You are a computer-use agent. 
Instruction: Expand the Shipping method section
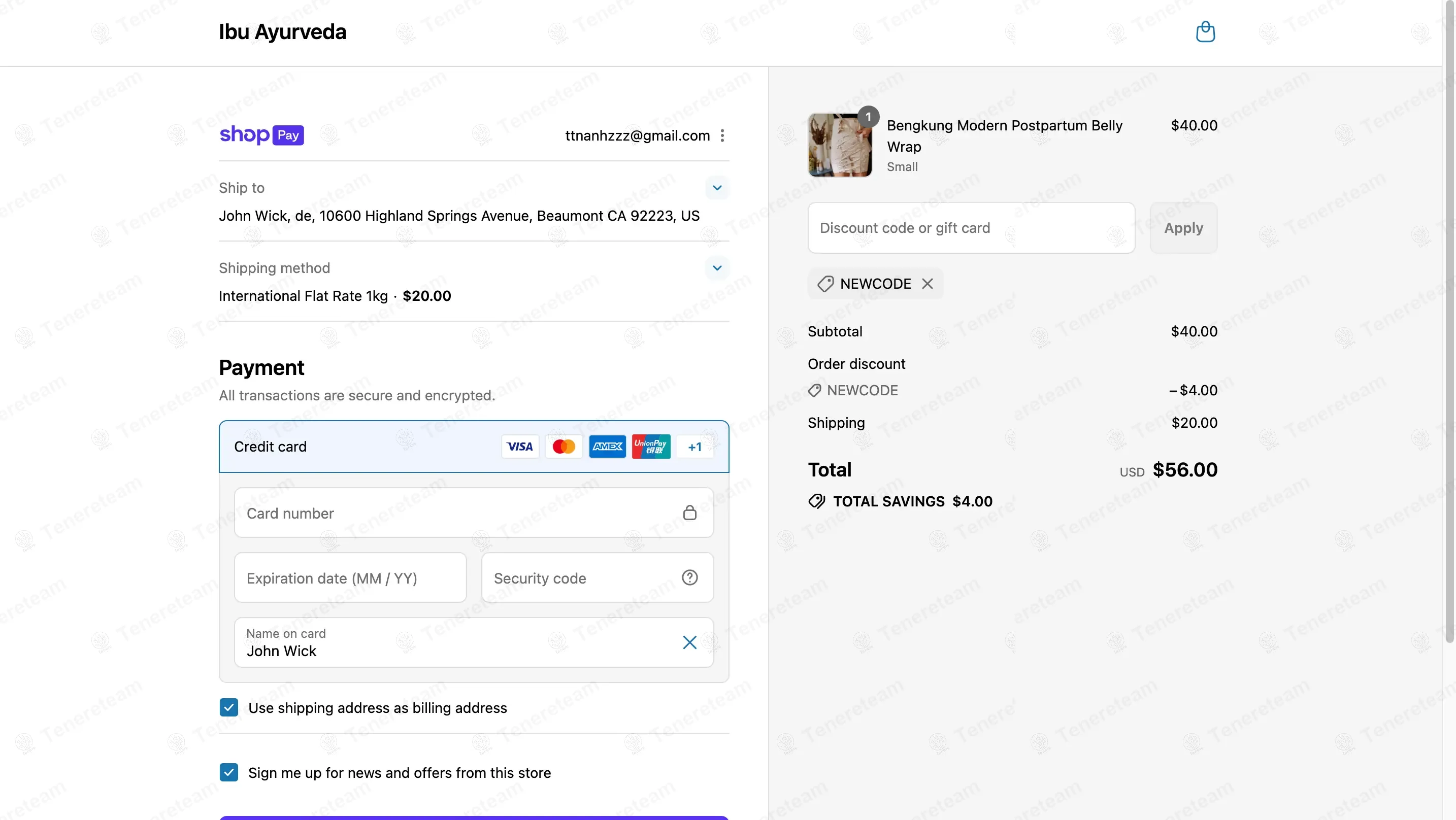(717, 268)
